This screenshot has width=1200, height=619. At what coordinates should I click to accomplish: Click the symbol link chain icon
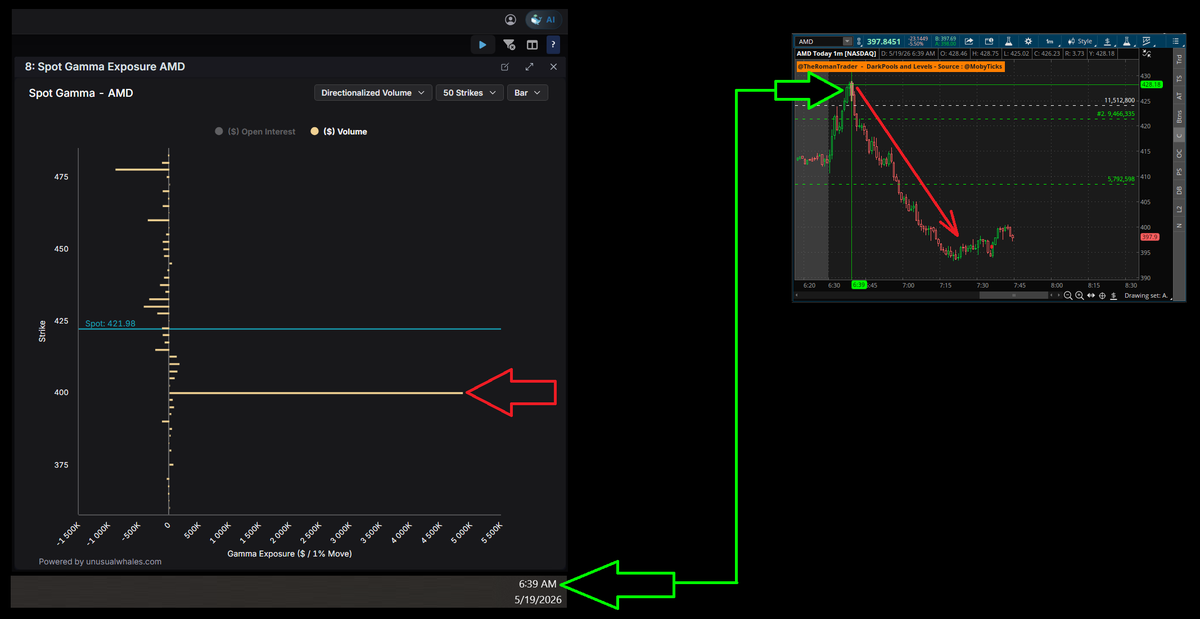[859, 42]
